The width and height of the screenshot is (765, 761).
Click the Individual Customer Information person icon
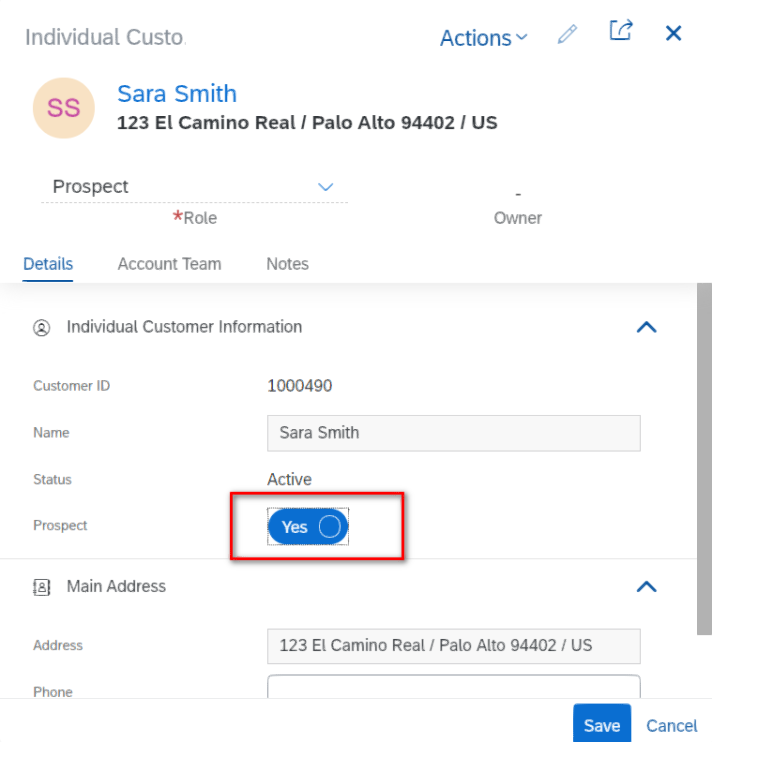pos(41,327)
